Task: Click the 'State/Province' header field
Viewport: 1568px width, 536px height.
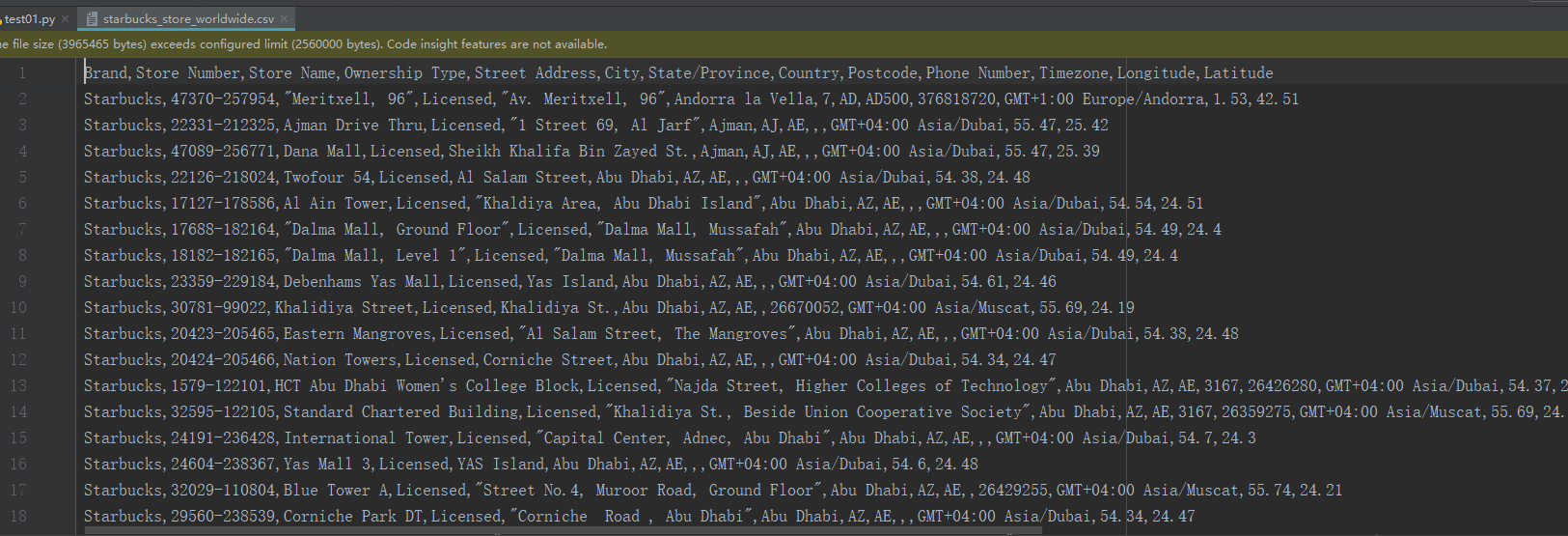Action: [x=709, y=73]
